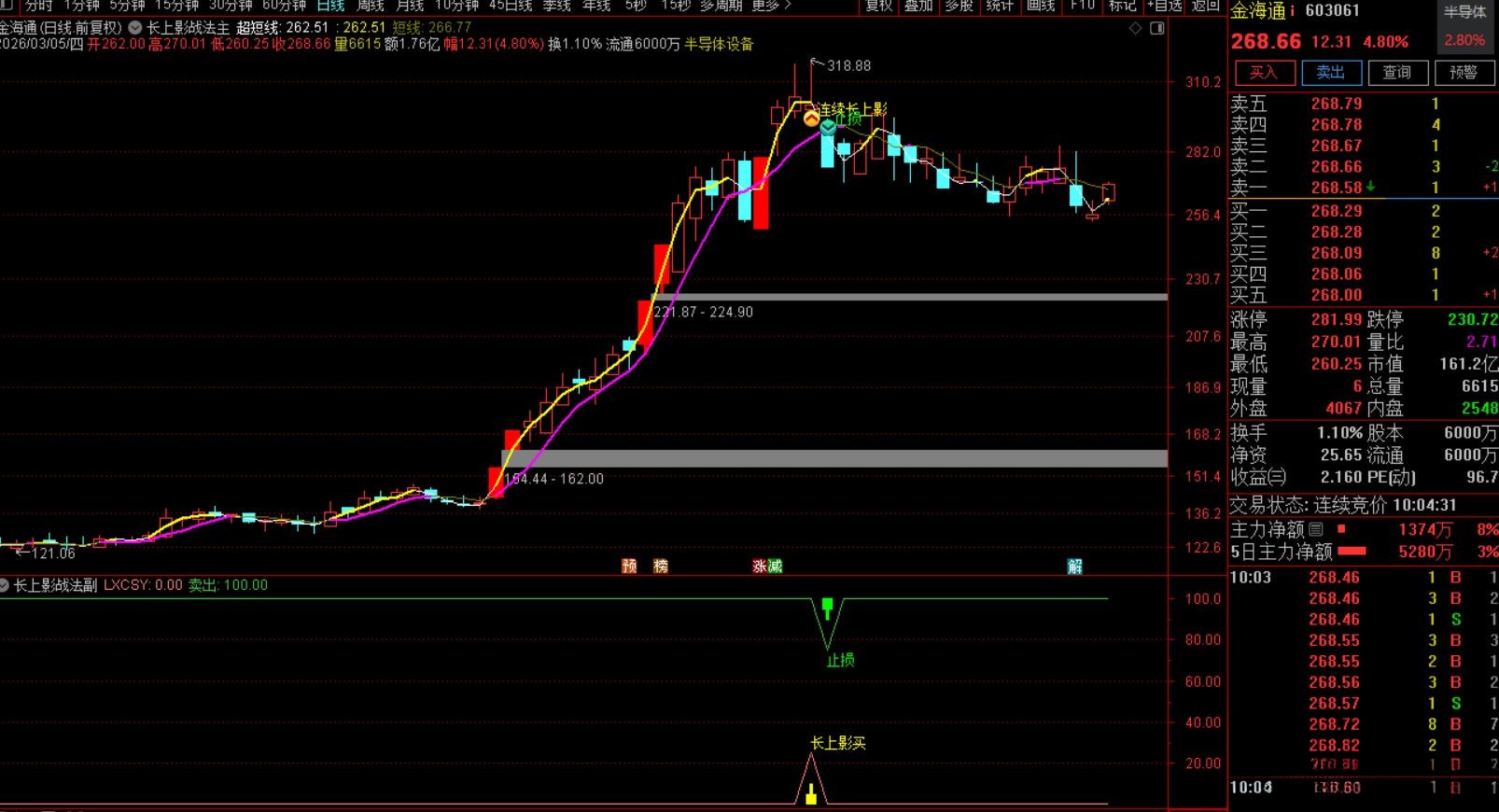Switch to the 周线 weekly period tab

point(371,6)
